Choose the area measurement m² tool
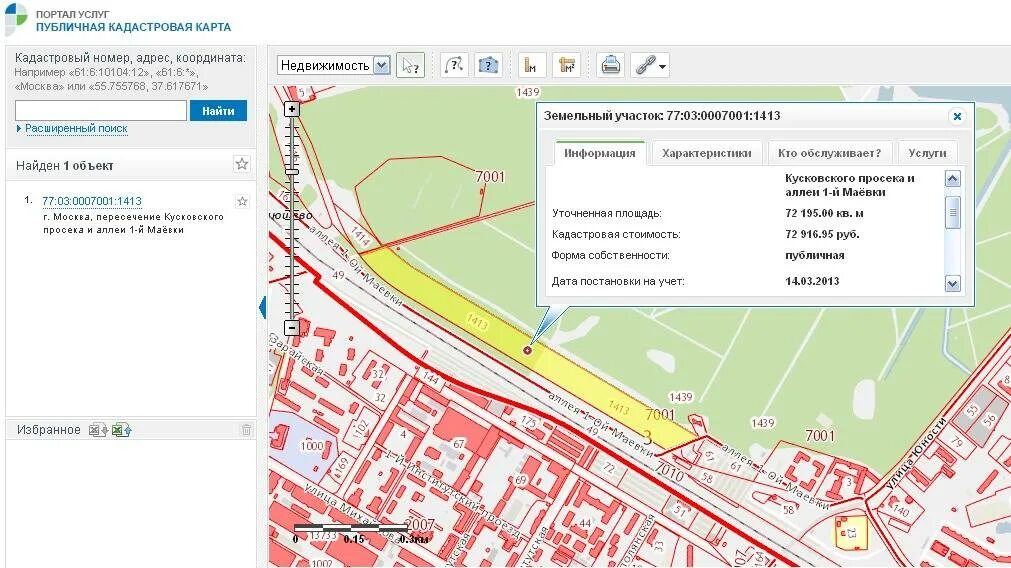This screenshot has height=568, width=1011. tap(567, 65)
